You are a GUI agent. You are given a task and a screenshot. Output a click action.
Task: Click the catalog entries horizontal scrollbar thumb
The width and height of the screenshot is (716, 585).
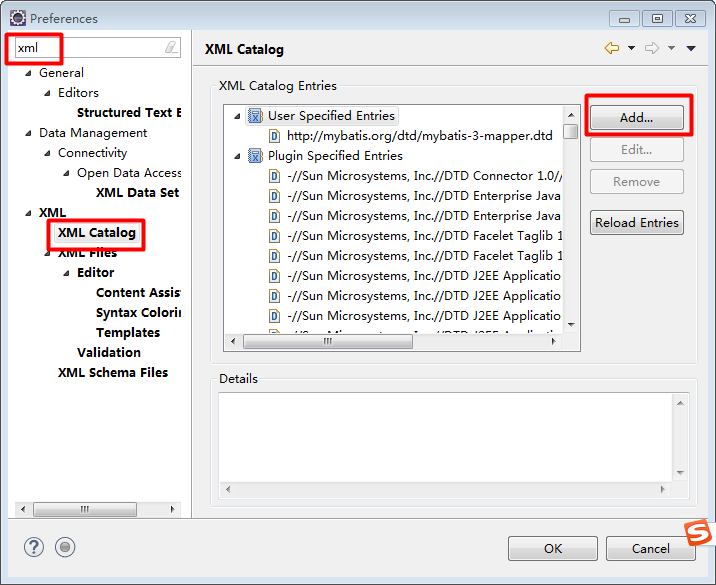click(328, 341)
